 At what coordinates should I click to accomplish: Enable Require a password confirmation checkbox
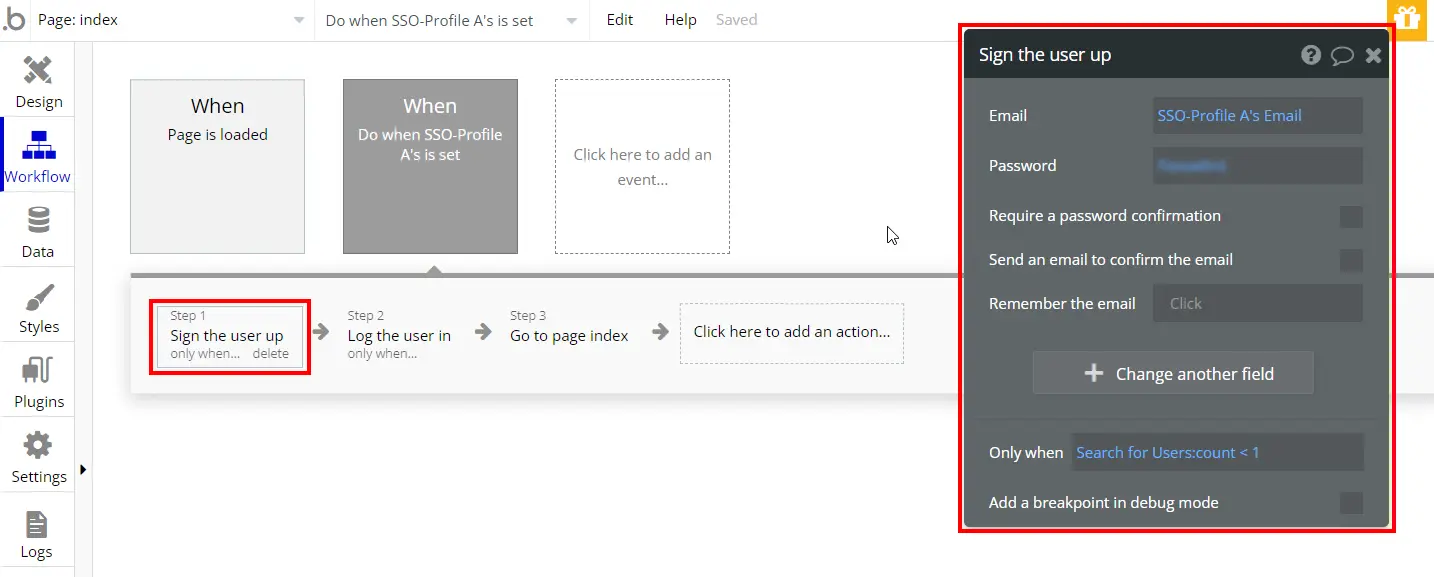(1351, 217)
